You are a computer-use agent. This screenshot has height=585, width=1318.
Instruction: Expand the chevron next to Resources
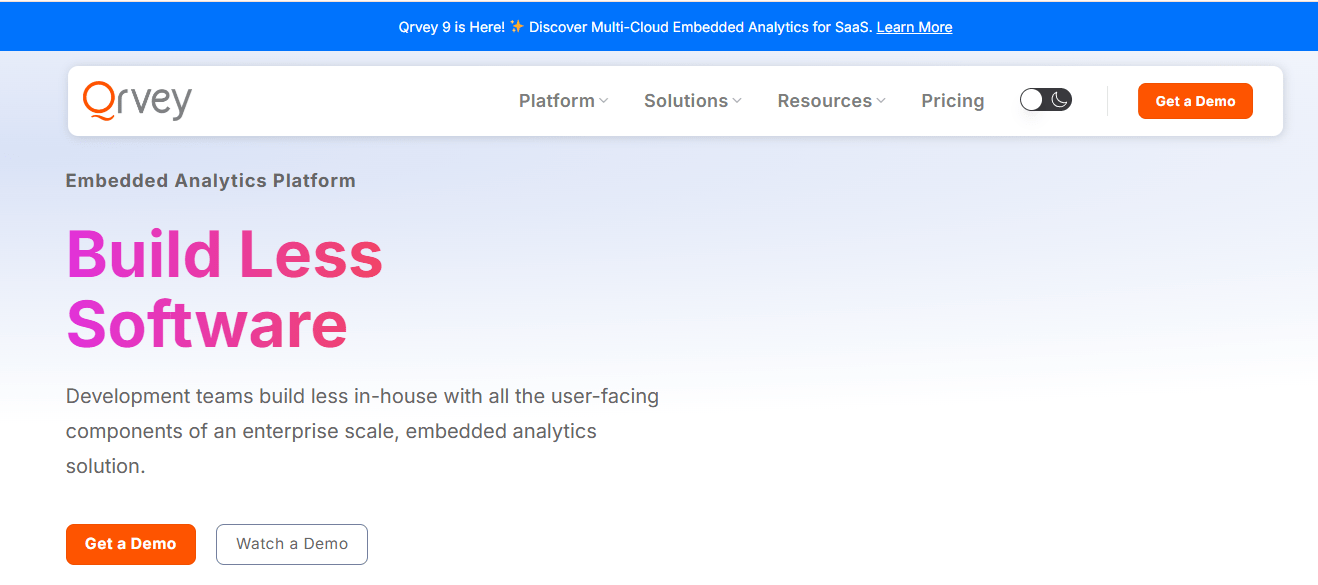coord(881,101)
